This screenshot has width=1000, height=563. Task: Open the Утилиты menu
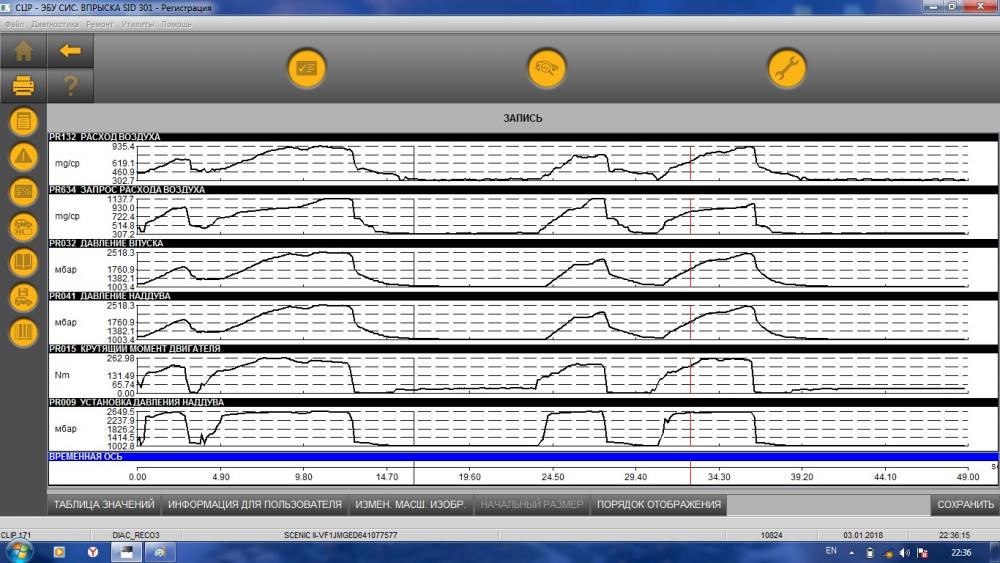coord(137,24)
